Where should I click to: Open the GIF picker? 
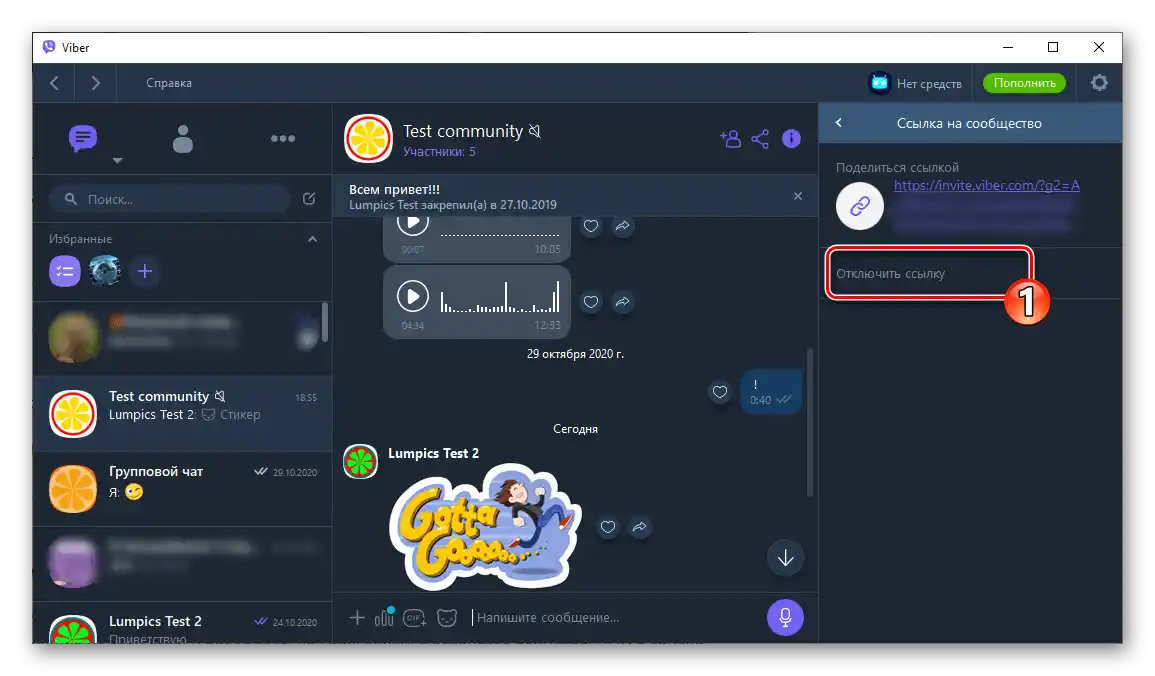pyautogui.click(x=415, y=618)
